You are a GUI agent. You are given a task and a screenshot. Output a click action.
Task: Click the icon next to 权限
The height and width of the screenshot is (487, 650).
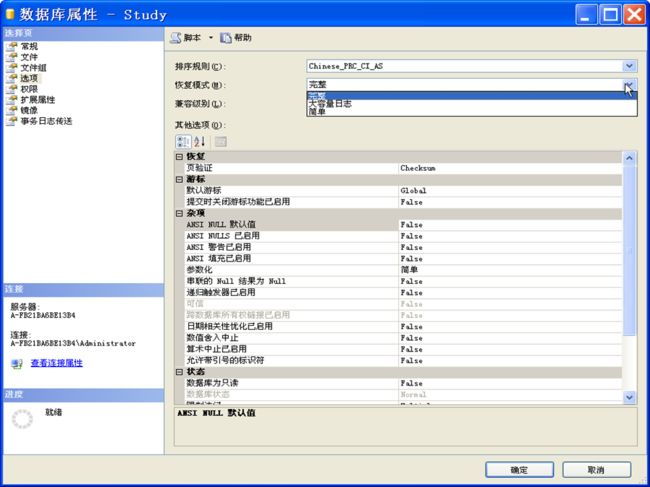[12, 89]
